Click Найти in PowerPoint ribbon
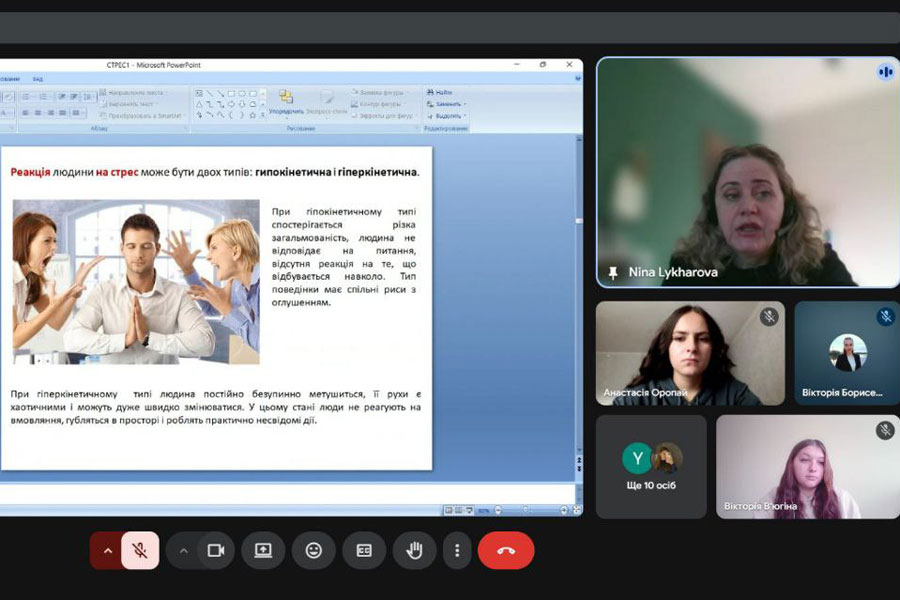 point(440,92)
